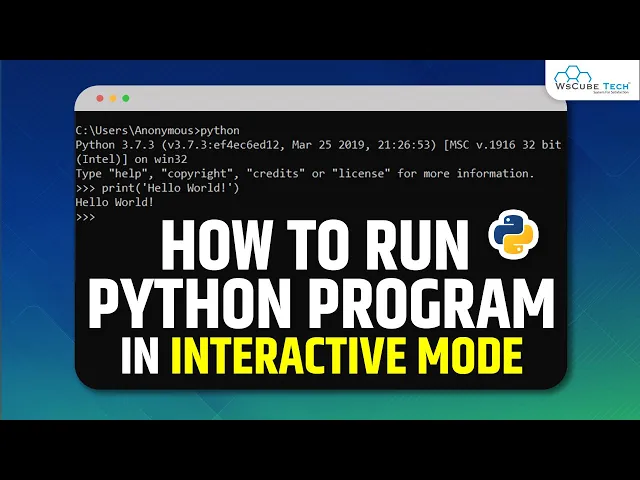Click the yellow 'INTERACTIVE MODE' text

(347, 356)
